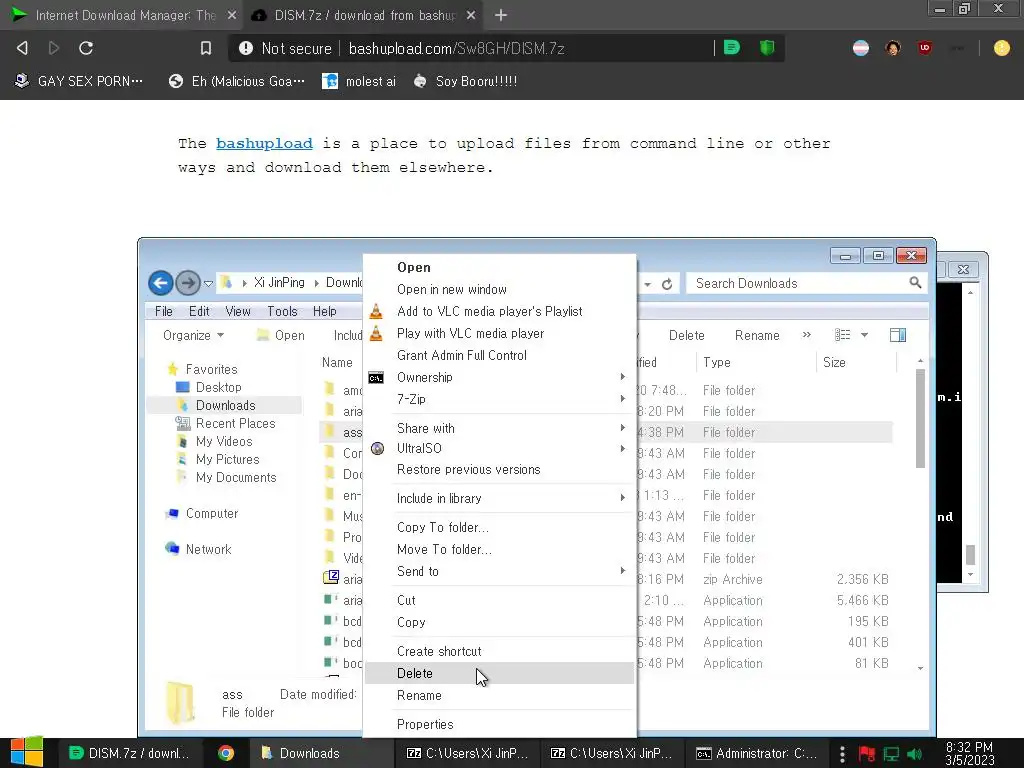Image resolution: width=1024 pixels, height=768 pixels.
Task: Select Computer in the navigation pane
Action: click(202, 513)
